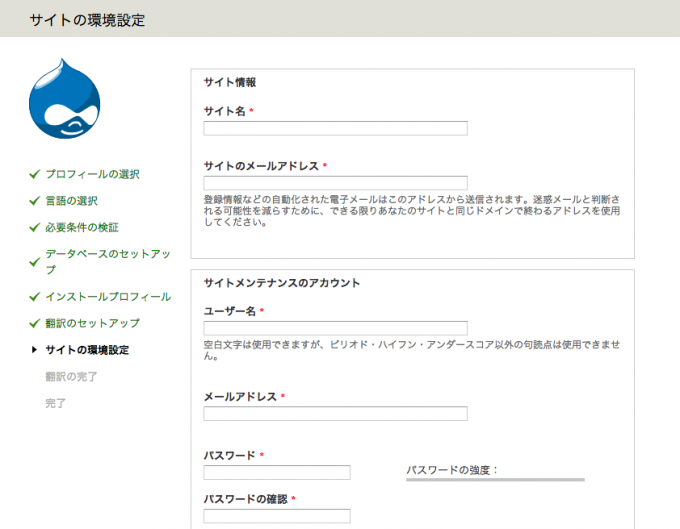Click the サイト情報 section heading
The width and height of the screenshot is (680, 529).
pos(230,82)
